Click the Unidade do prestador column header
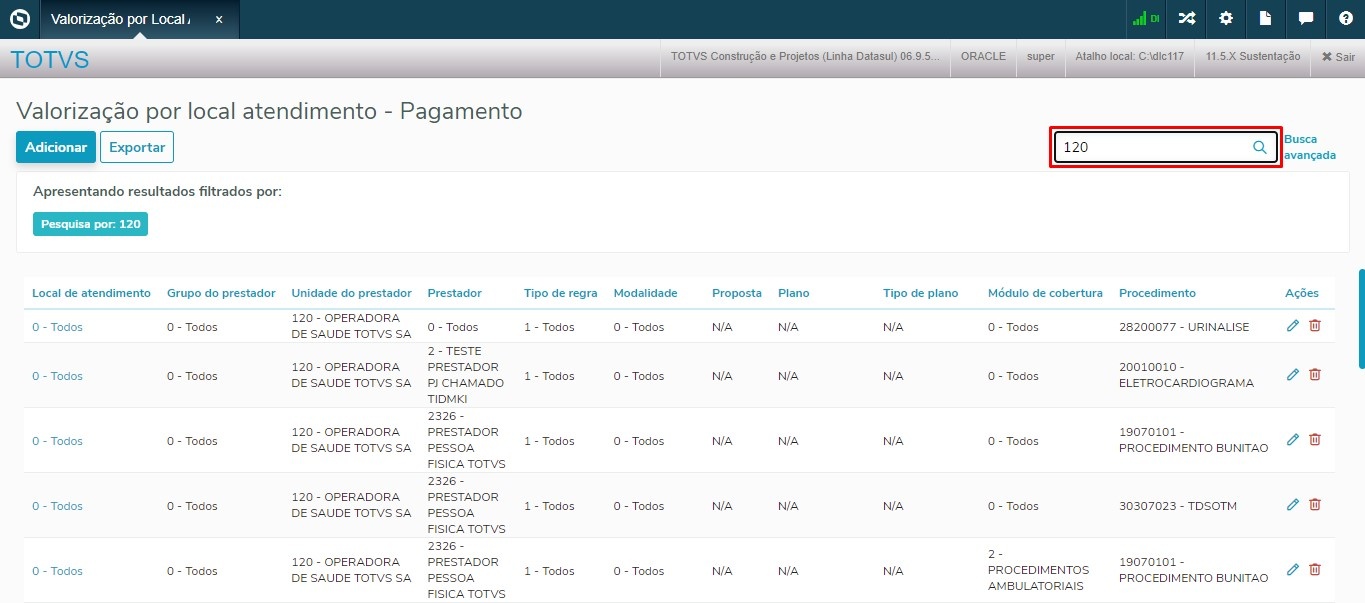1365x603 pixels. pyautogui.click(x=351, y=293)
